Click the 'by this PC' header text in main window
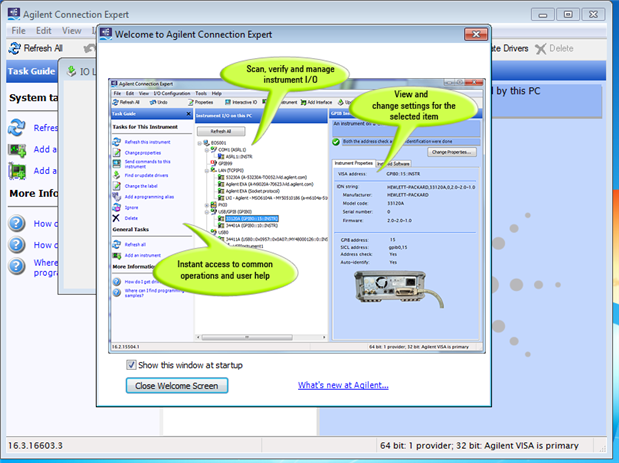619x463 pixels. coord(518,91)
